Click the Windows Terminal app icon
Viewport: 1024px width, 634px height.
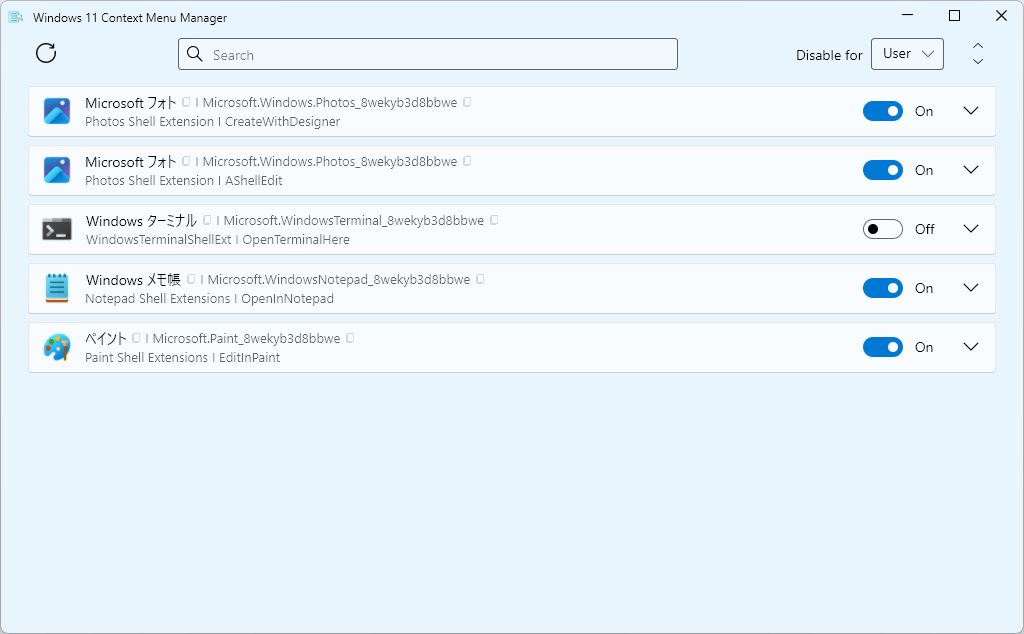click(x=57, y=229)
